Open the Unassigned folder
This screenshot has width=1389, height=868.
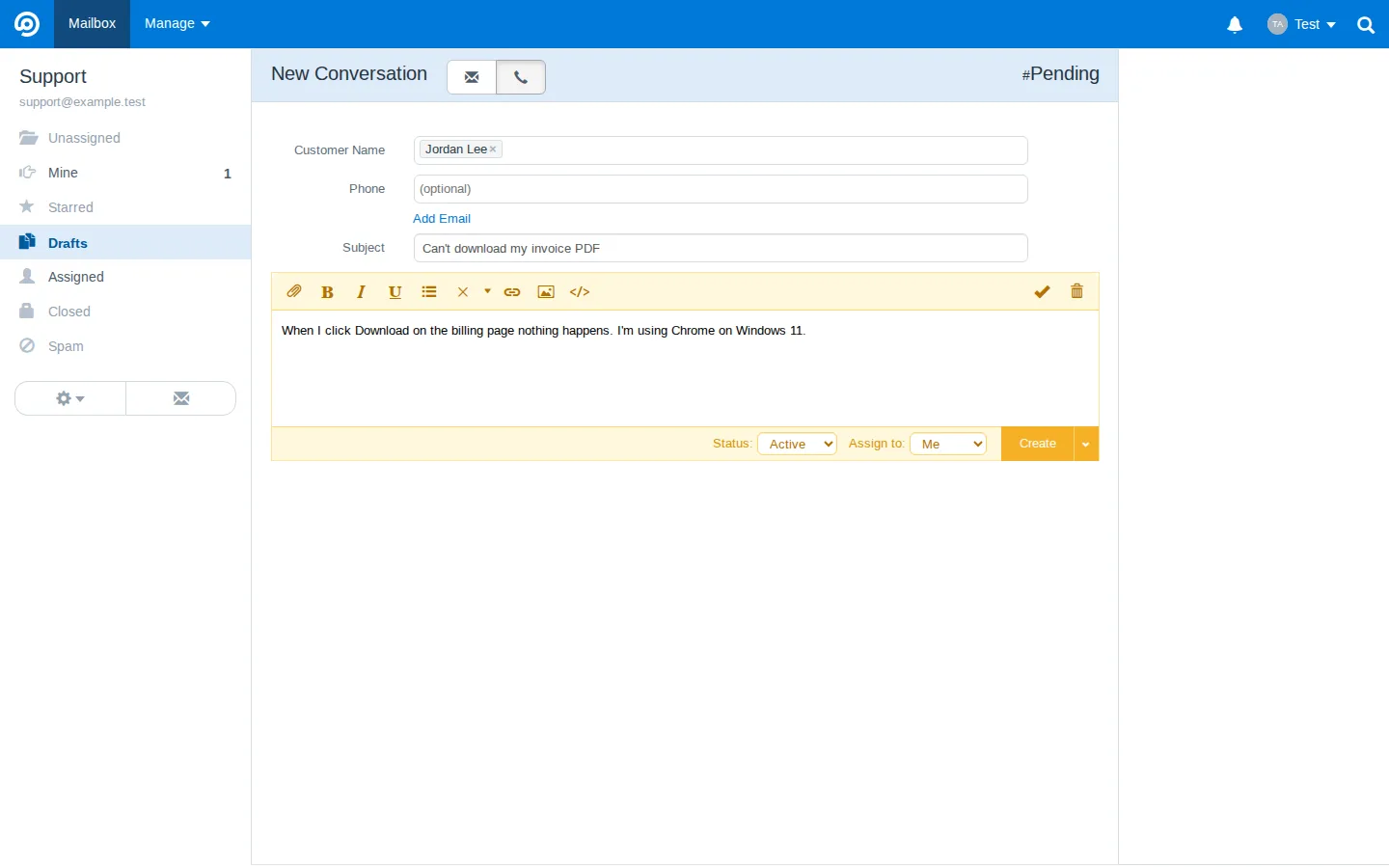125,138
